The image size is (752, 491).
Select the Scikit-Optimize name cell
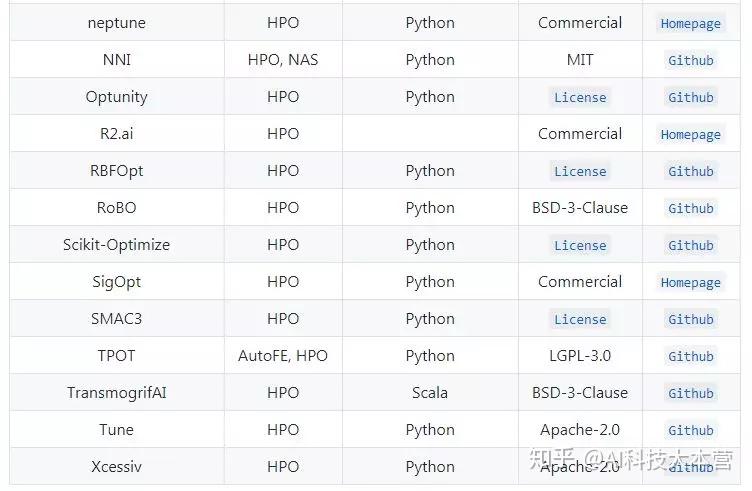tap(116, 245)
